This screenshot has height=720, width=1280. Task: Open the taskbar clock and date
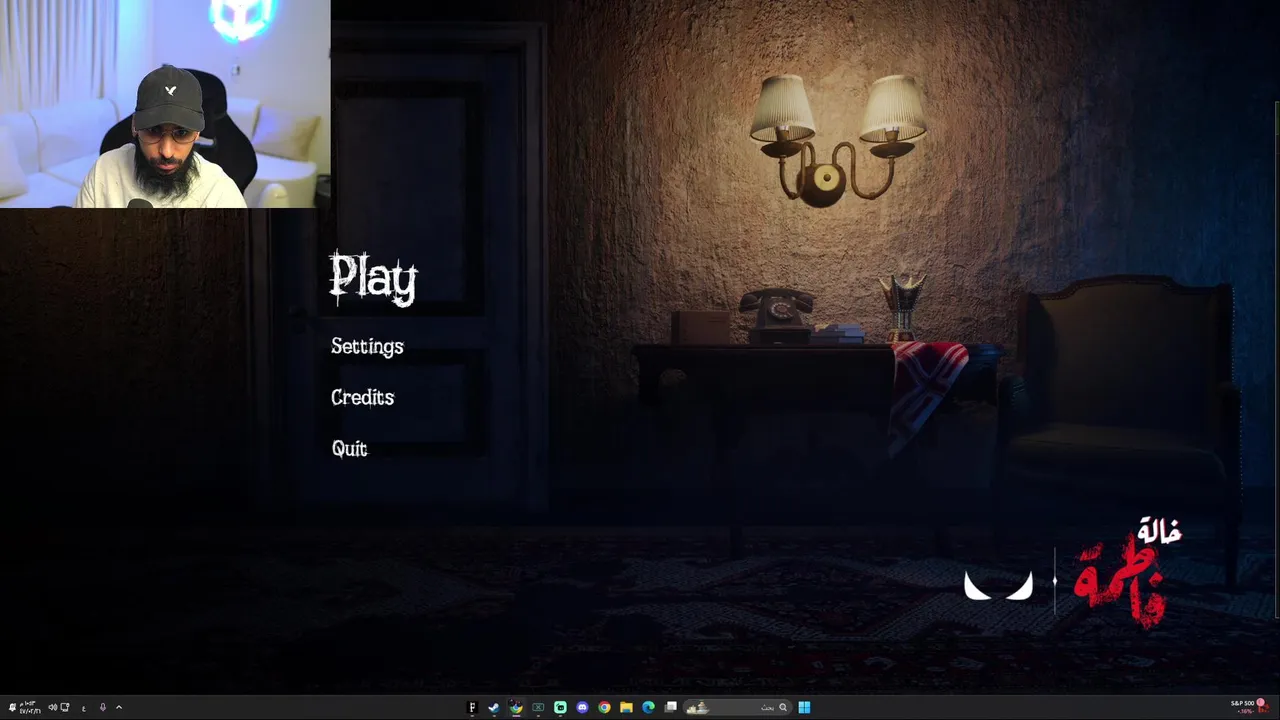click(x=31, y=707)
